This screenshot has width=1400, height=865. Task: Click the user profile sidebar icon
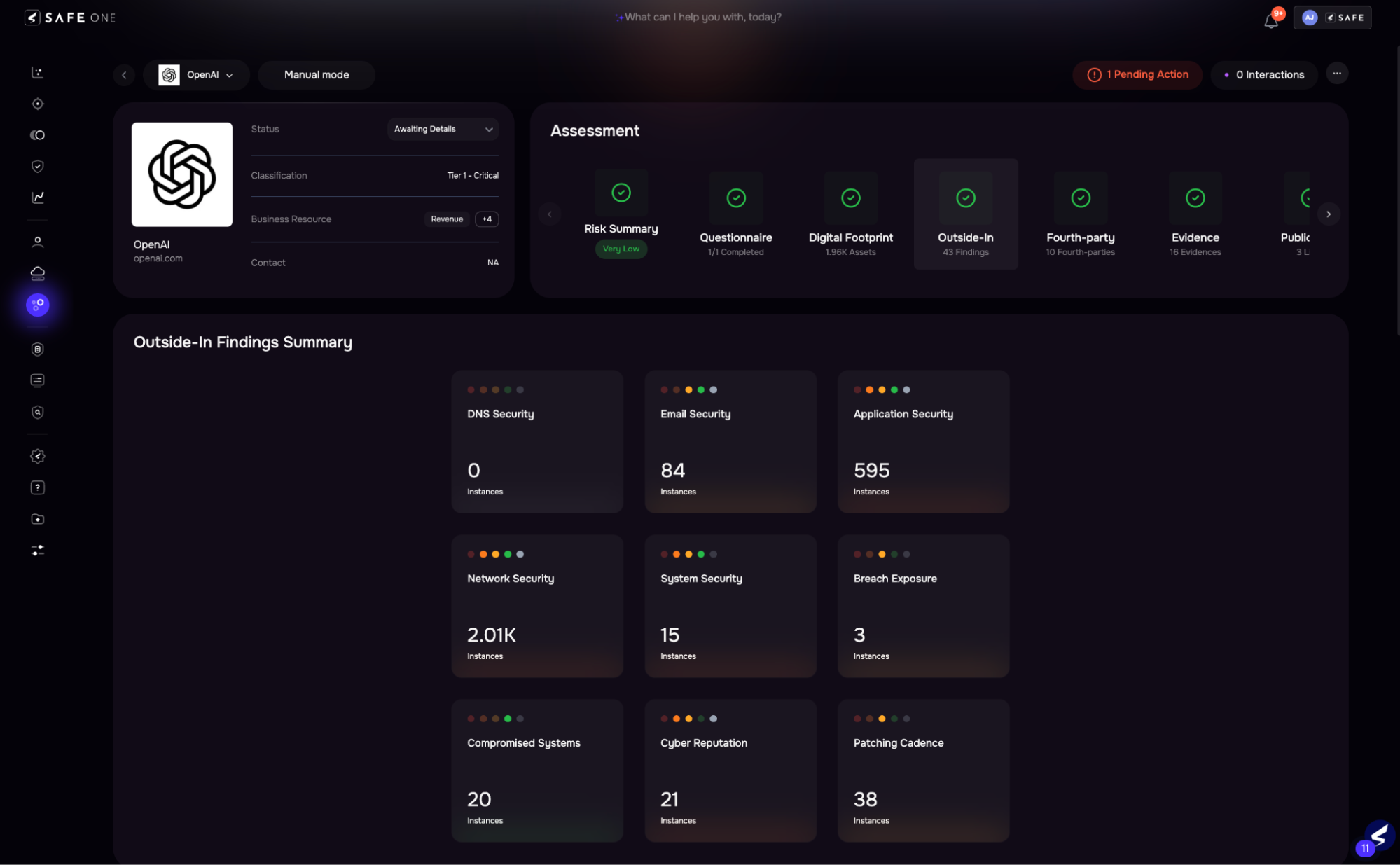coord(38,242)
